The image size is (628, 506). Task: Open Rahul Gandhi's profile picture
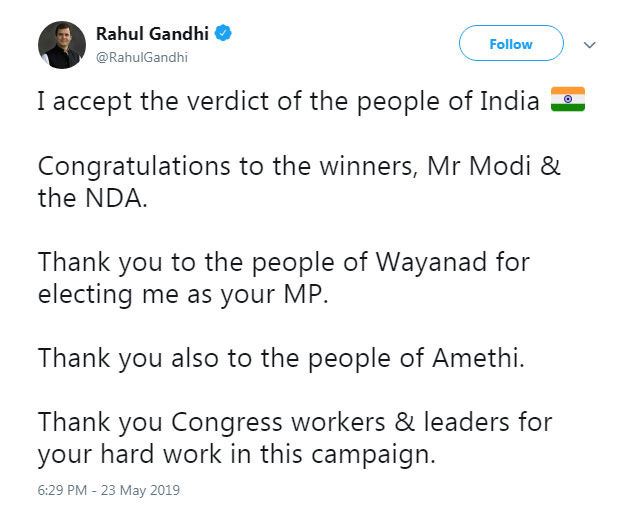click(x=62, y=45)
